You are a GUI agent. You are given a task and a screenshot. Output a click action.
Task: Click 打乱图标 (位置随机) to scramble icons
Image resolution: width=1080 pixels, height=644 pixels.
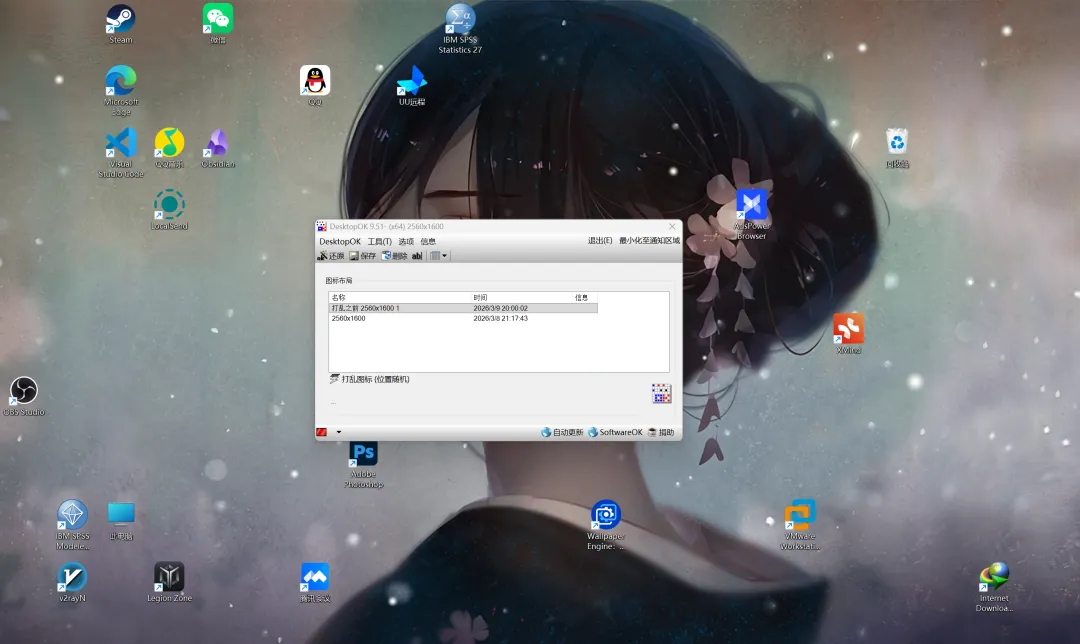(370, 379)
